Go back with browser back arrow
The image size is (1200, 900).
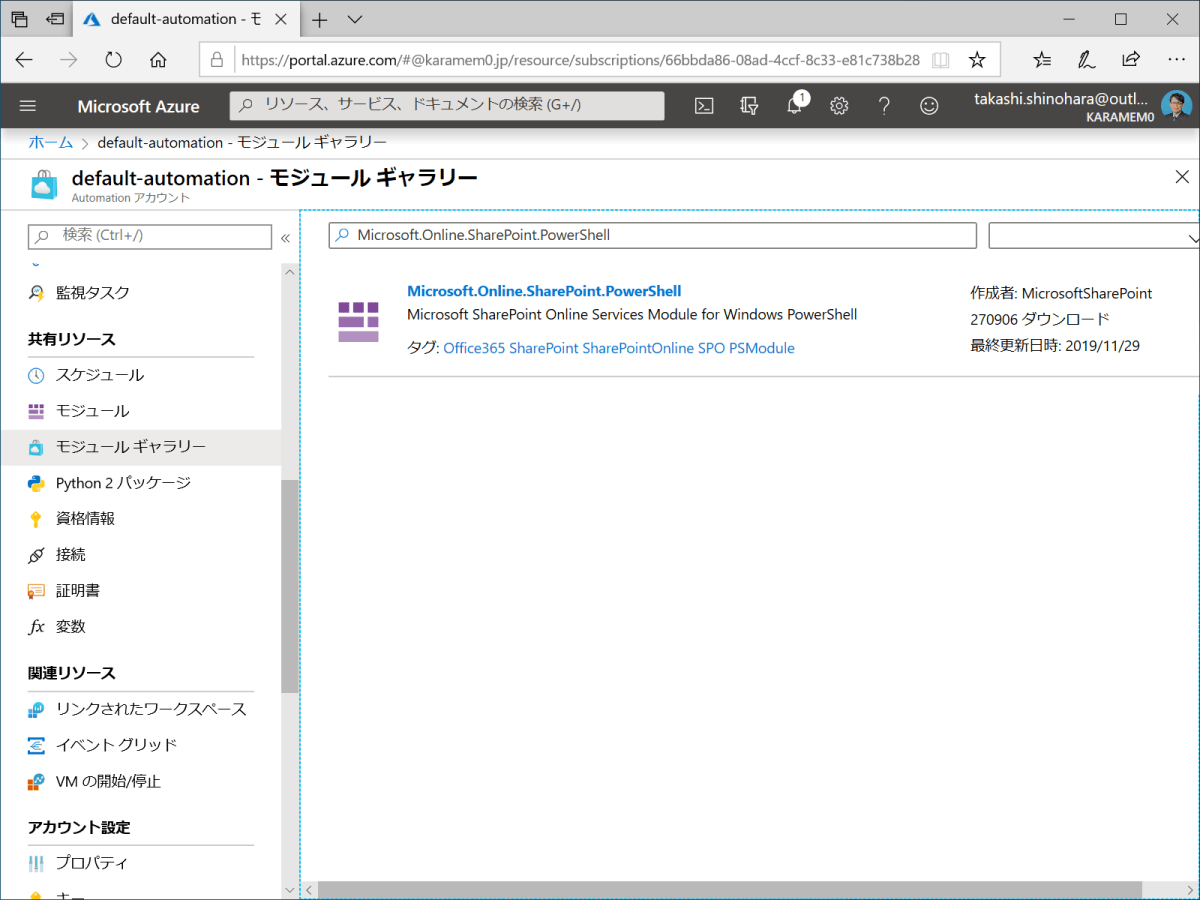click(24, 60)
